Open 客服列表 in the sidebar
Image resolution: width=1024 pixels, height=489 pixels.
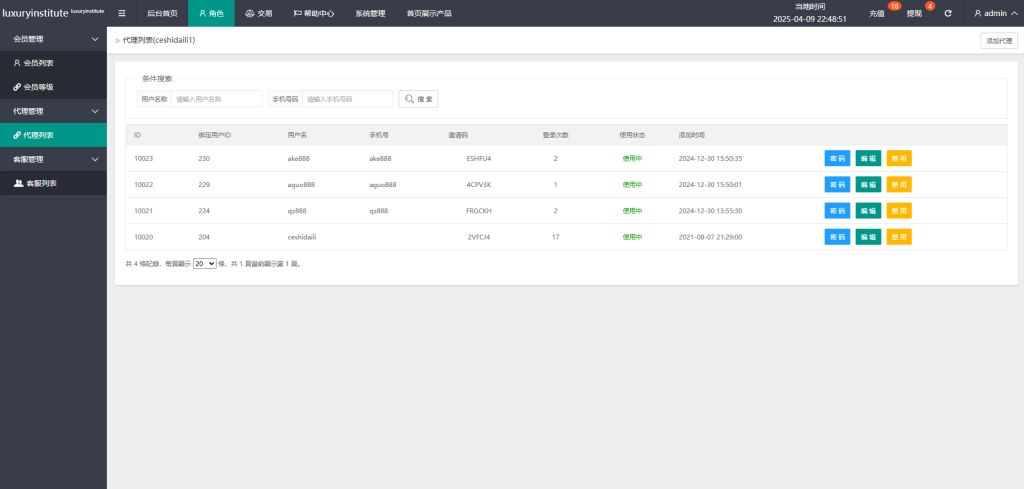[54, 183]
